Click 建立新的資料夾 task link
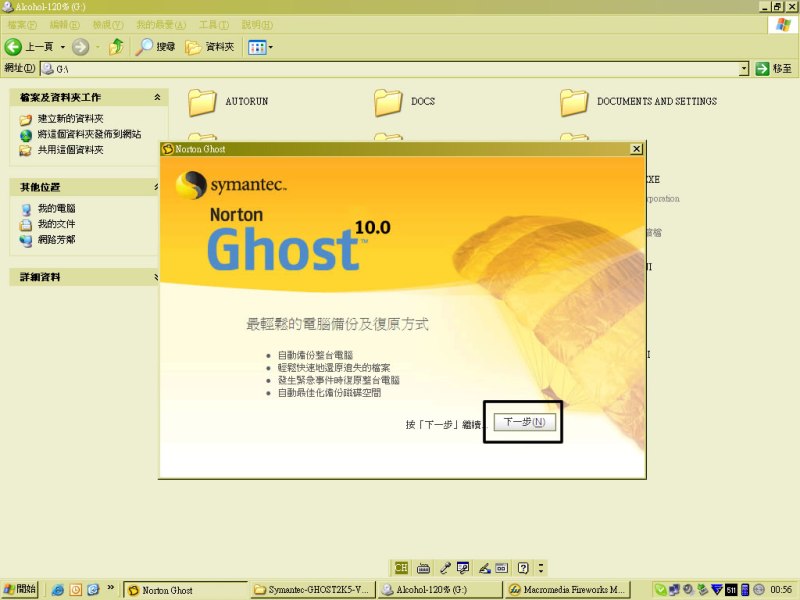Image resolution: width=800 pixels, height=600 pixels. tap(70, 119)
